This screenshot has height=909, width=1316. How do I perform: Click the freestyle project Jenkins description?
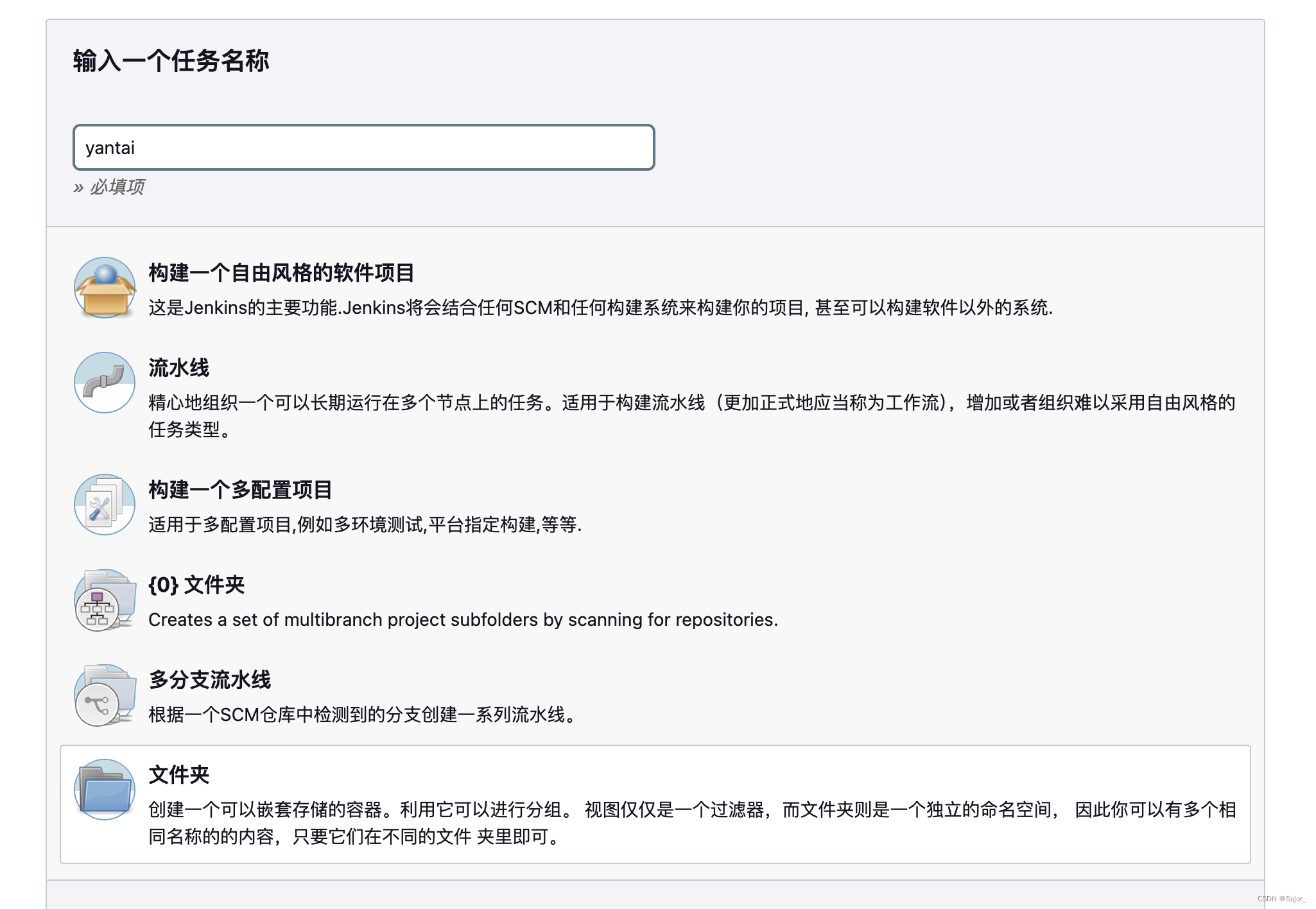tap(600, 308)
